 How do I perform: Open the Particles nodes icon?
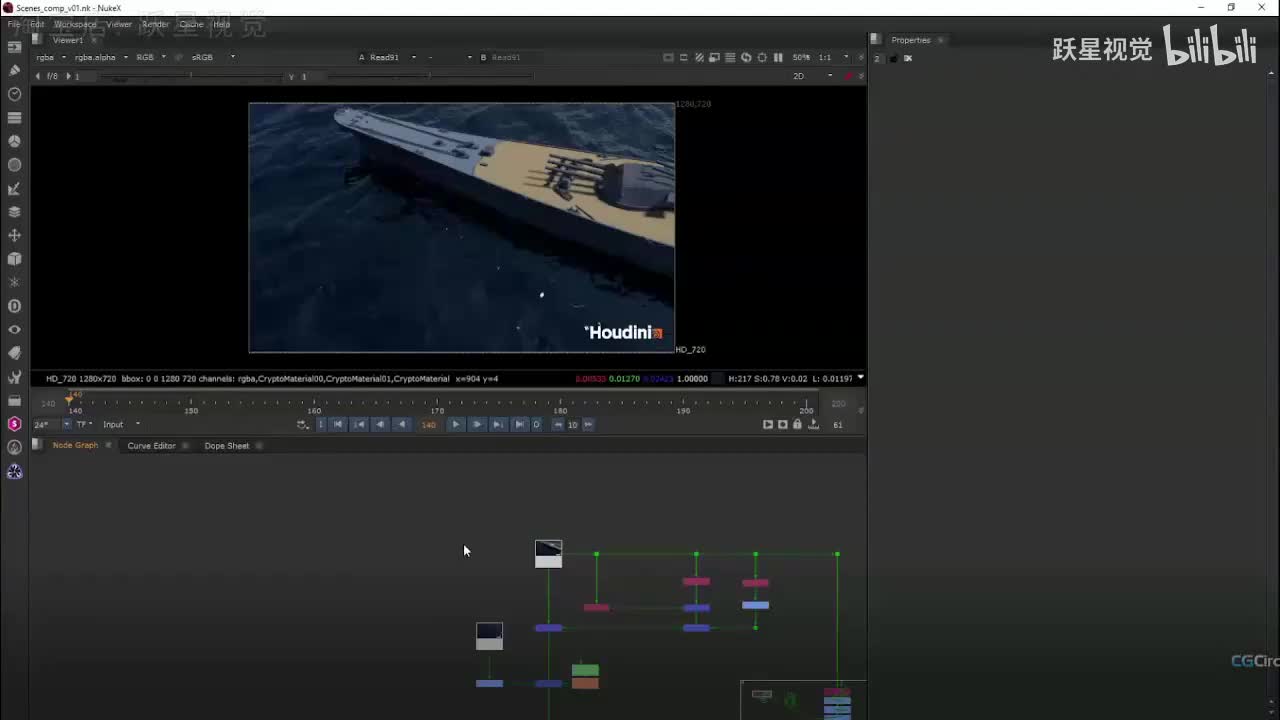click(14, 282)
